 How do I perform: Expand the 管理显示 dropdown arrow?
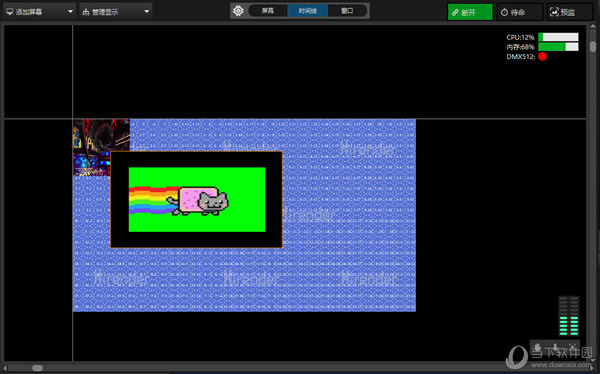point(147,12)
